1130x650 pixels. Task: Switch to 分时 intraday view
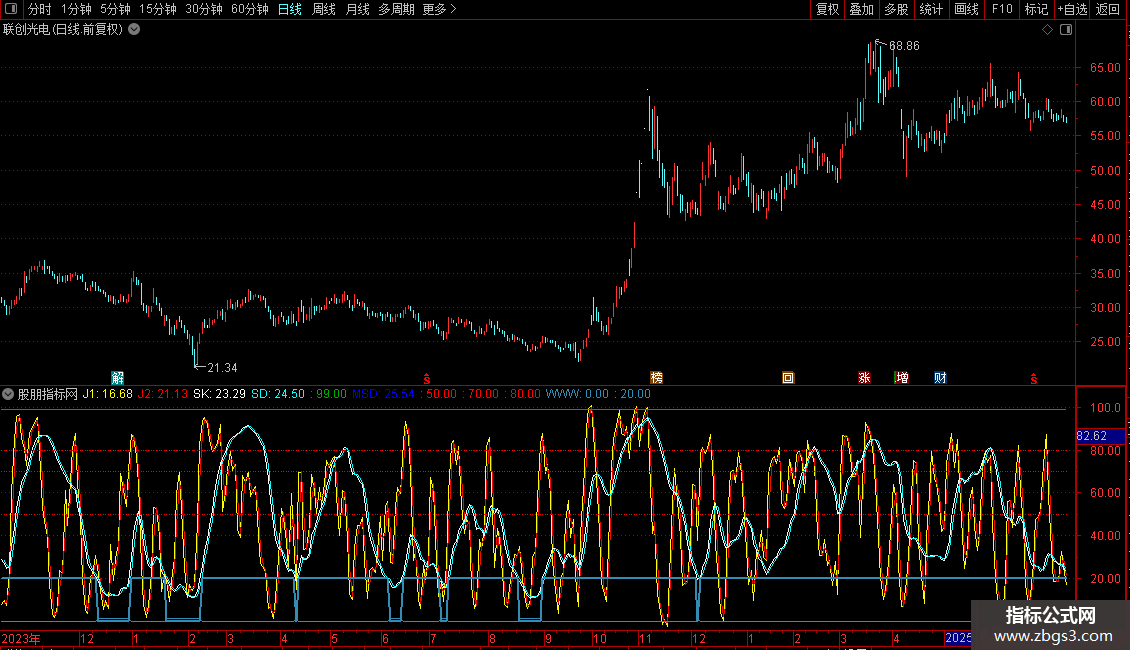coord(40,9)
